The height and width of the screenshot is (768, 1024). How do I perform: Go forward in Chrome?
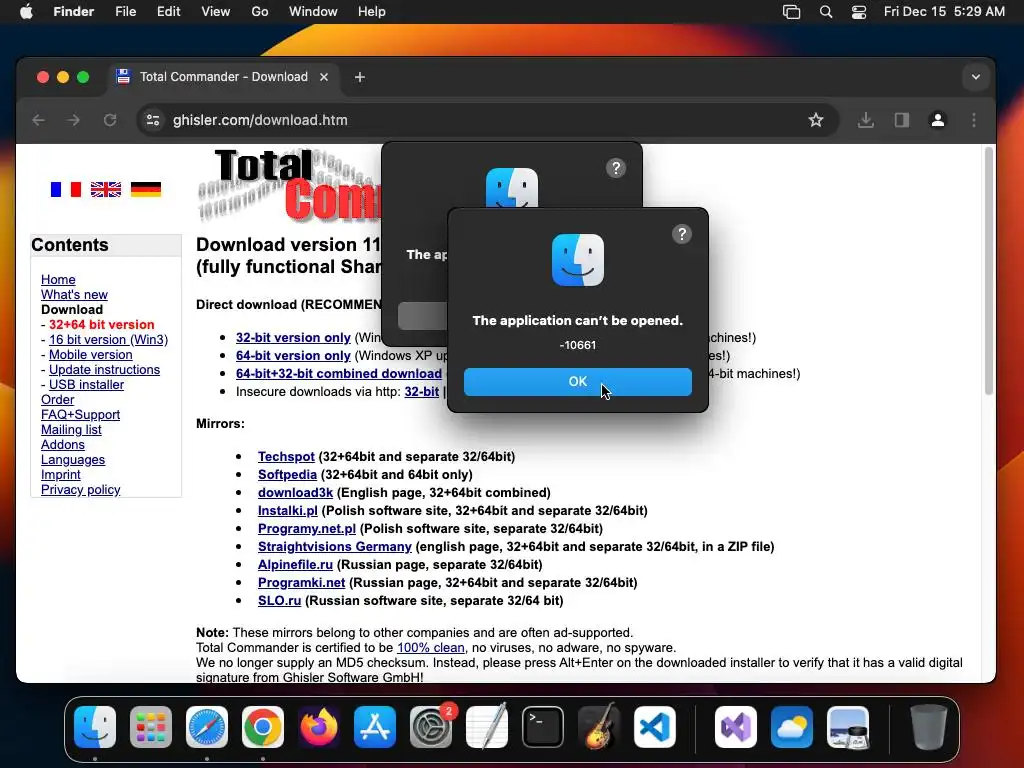(74, 120)
